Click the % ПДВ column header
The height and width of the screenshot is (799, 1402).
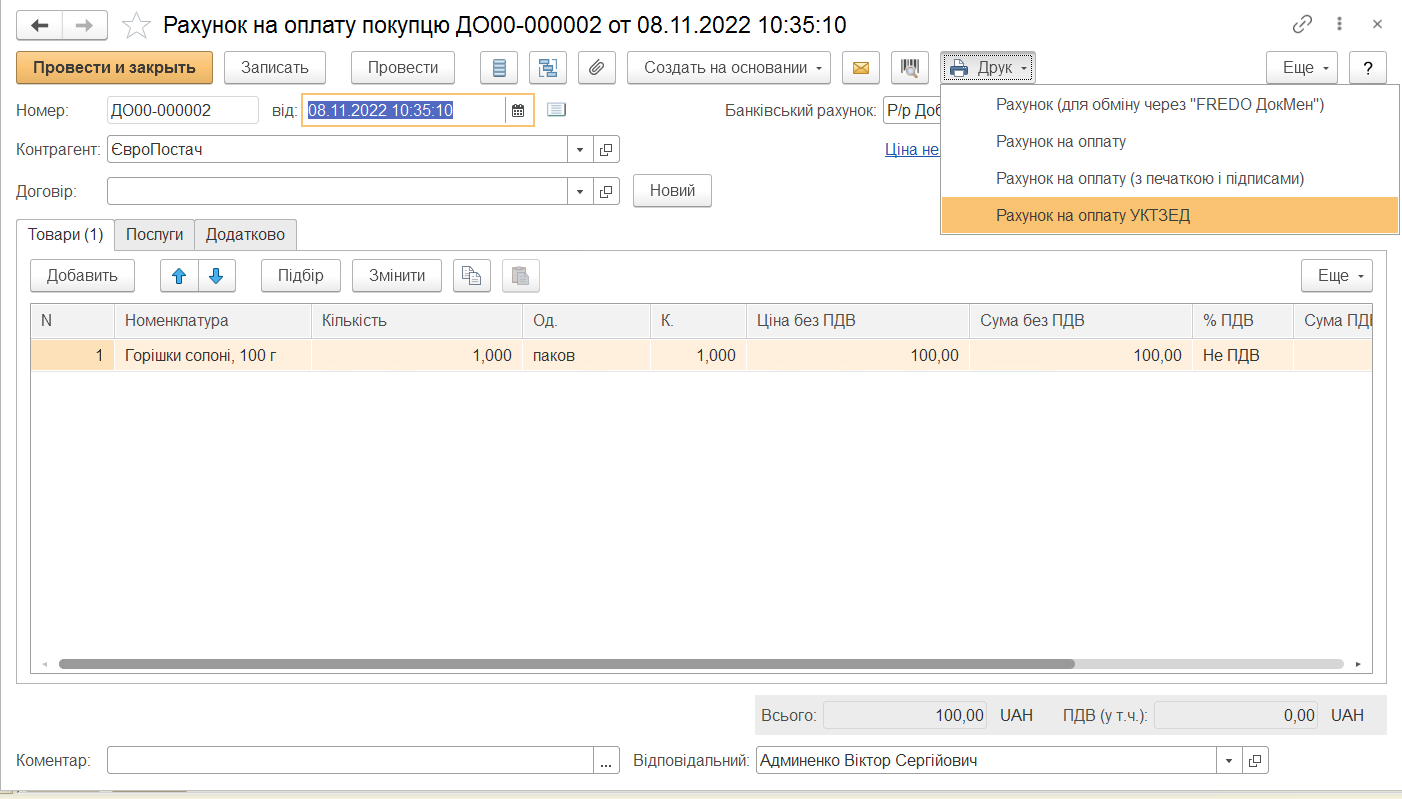[1243, 321]
